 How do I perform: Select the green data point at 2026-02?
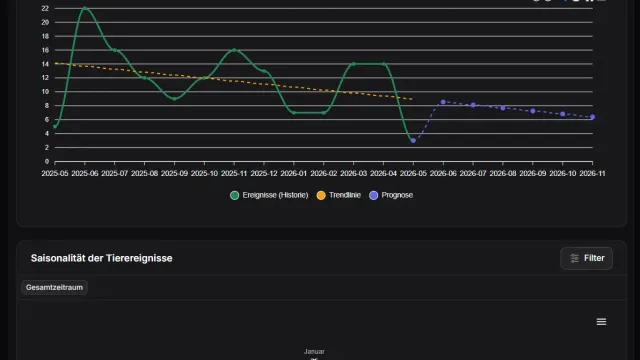pyautogui.click(x=324, y=113)
